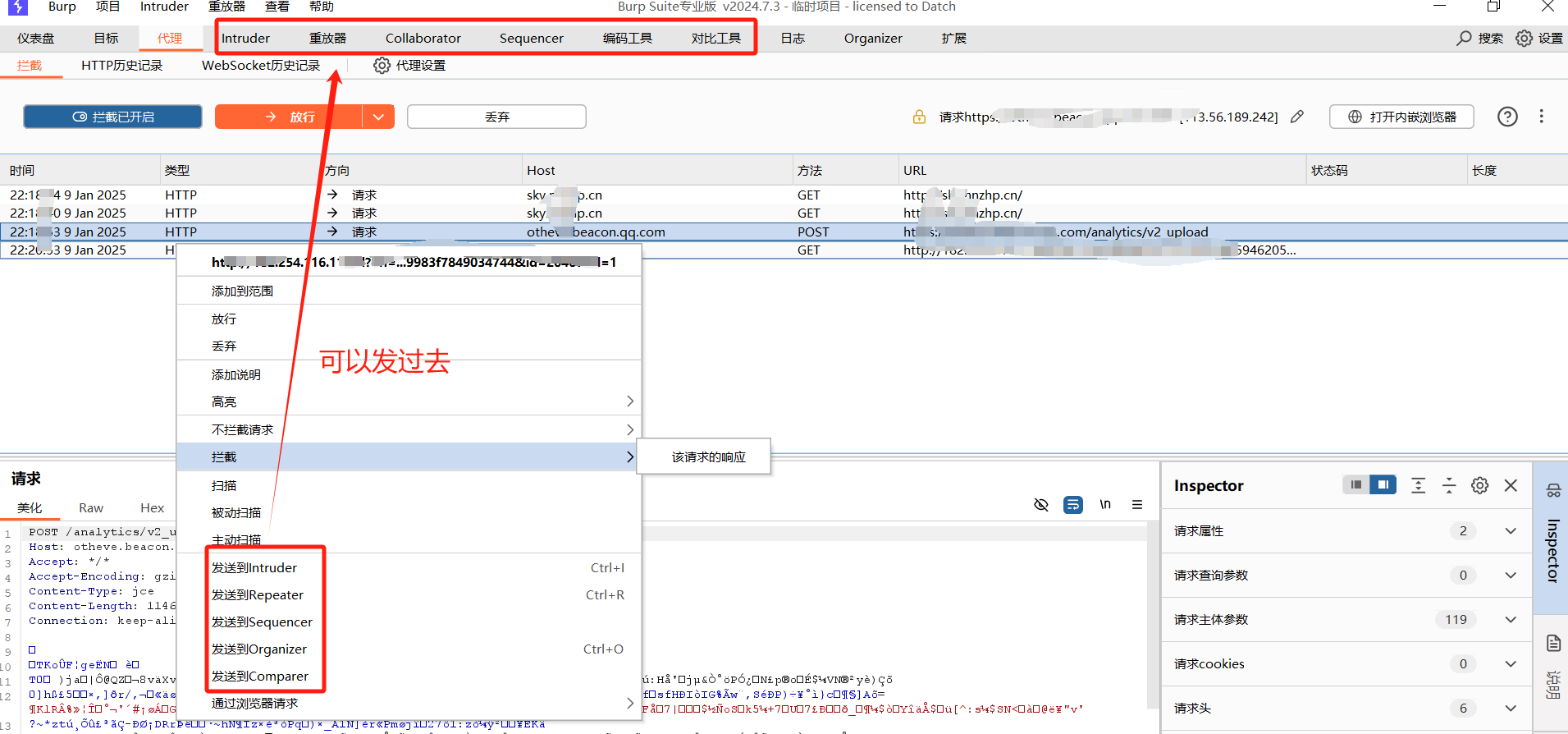Screen dimensions: 1568x734
Task: Switch Inspector to stacked layout view
Action: (x=1356, y=485)
